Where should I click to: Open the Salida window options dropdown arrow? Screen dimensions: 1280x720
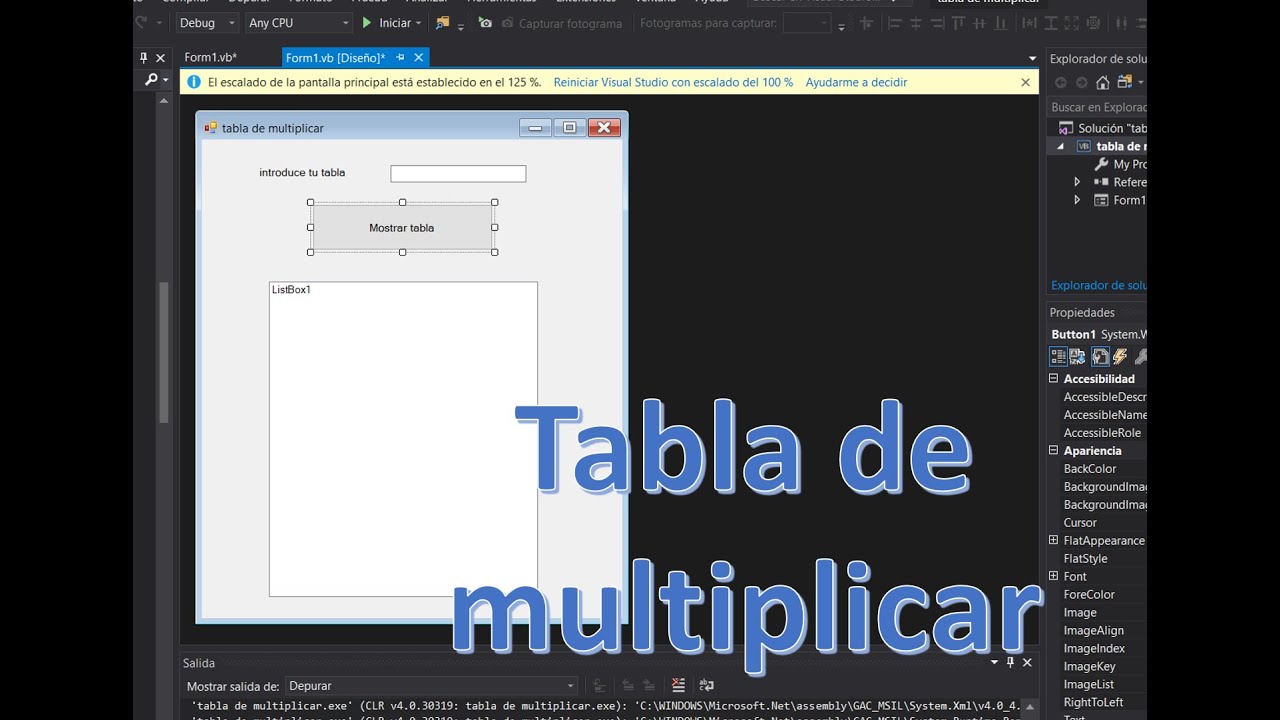tap(994, 662)
